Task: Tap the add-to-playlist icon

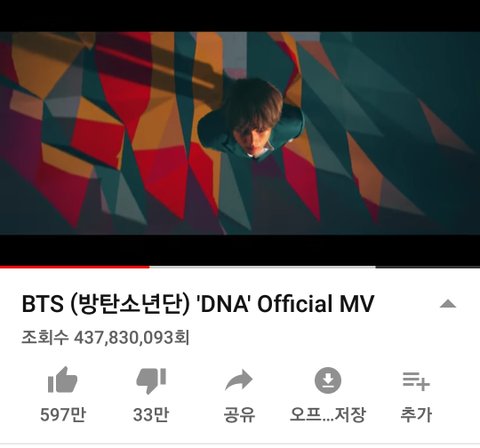Action: point(416,382)
